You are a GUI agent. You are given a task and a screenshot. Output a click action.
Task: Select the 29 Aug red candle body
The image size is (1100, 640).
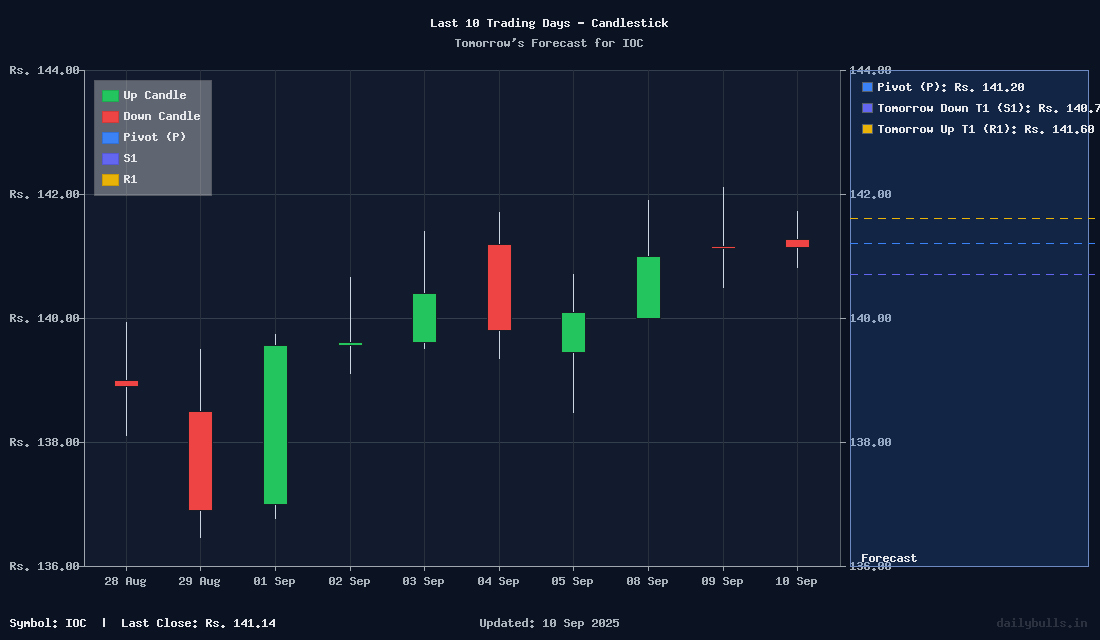pos(201,461)
